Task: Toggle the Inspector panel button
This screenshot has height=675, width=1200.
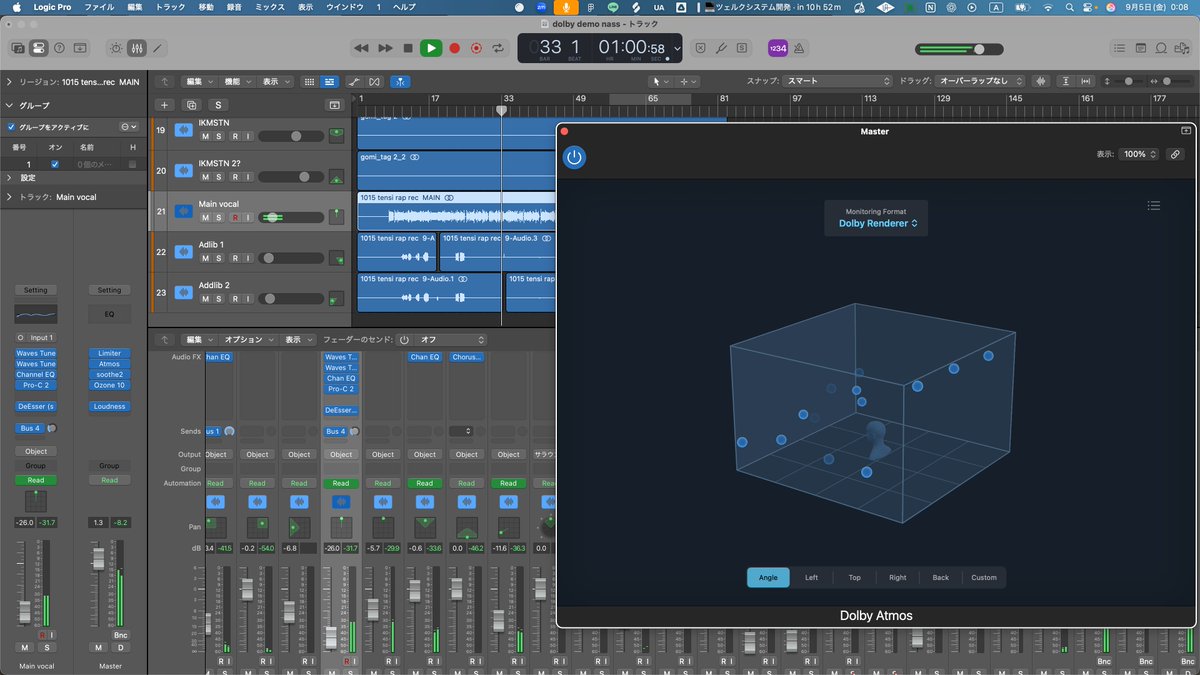Action: [38, 47]
